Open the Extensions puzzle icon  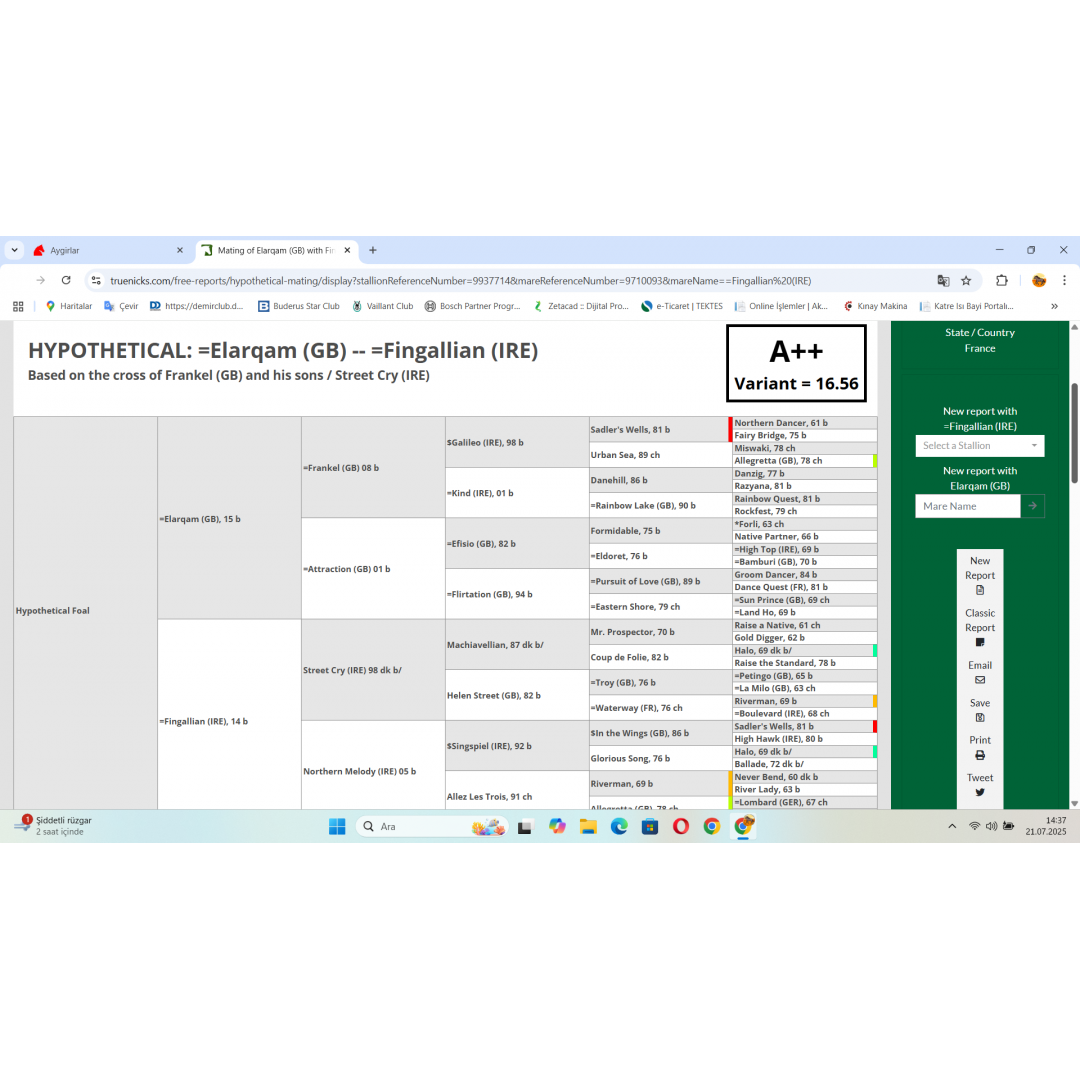tap(1002, 281)
